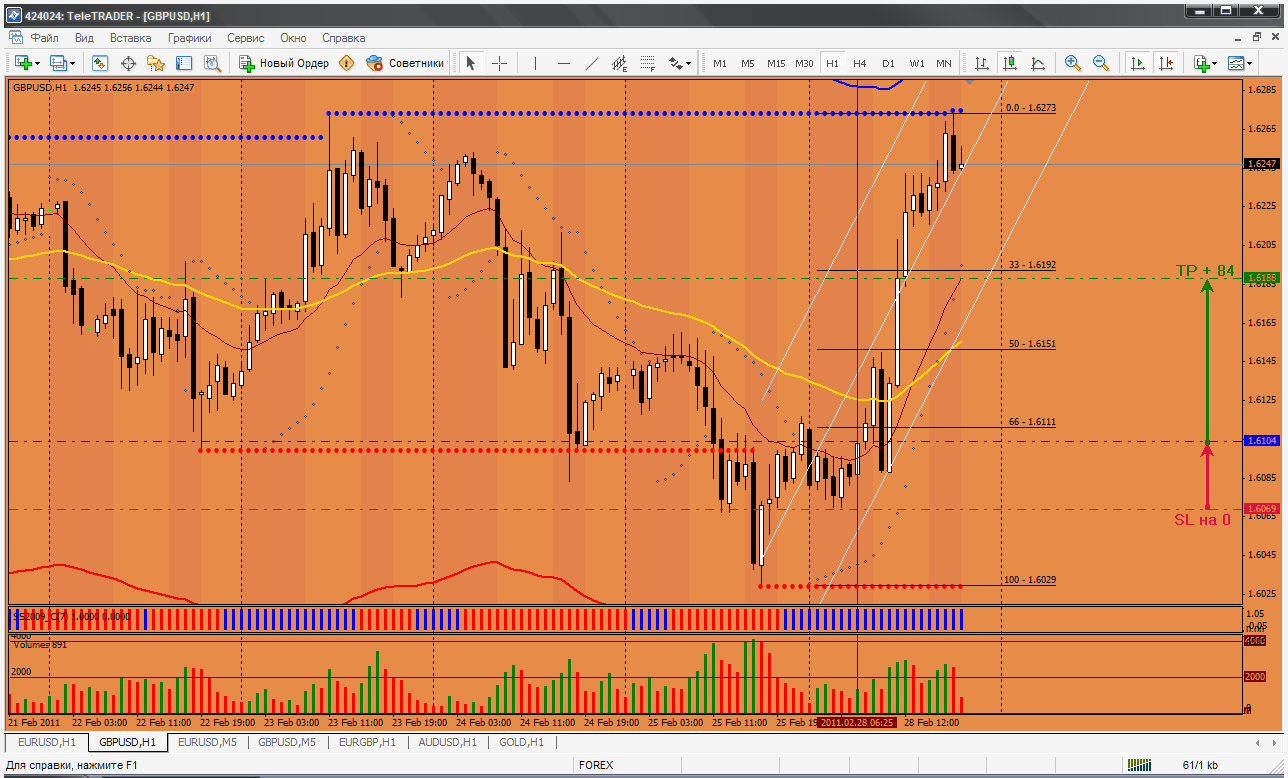Select candlestick chart display icon
1288x778 pixels.
click(x=1010, y=63)
